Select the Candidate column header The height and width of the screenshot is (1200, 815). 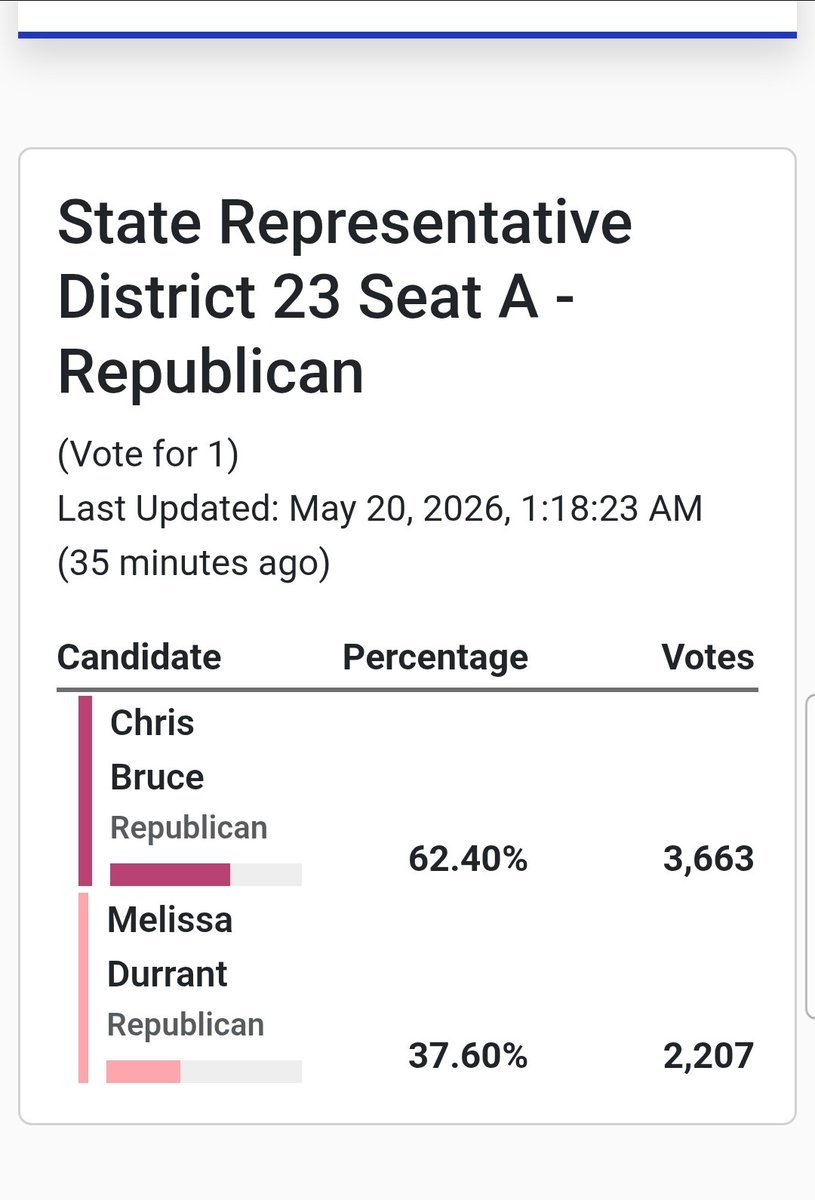point(139,657)
